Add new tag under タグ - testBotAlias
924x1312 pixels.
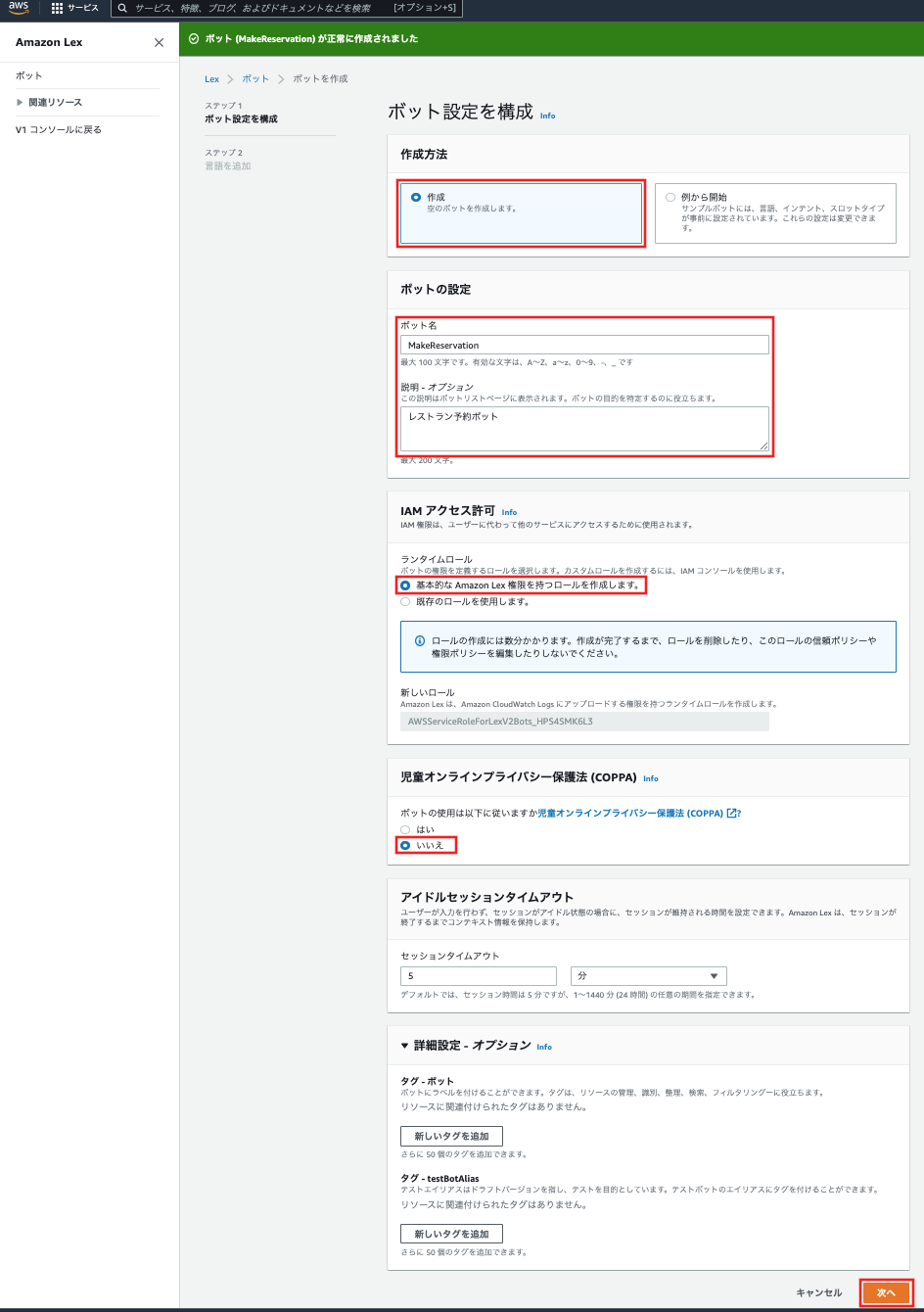click(x=451, y=1234)
